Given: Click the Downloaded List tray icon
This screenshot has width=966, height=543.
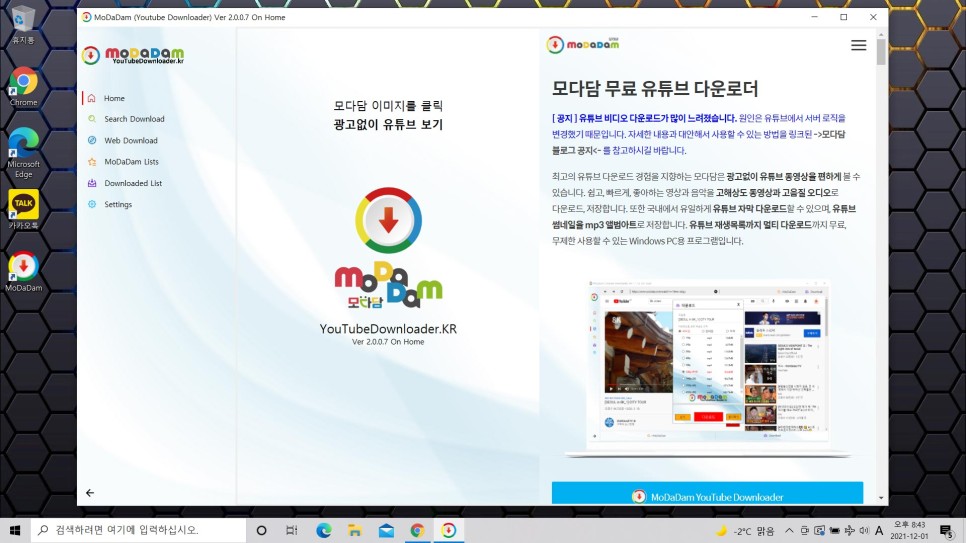Looking at the screenshot, I should tap(92, 183).
